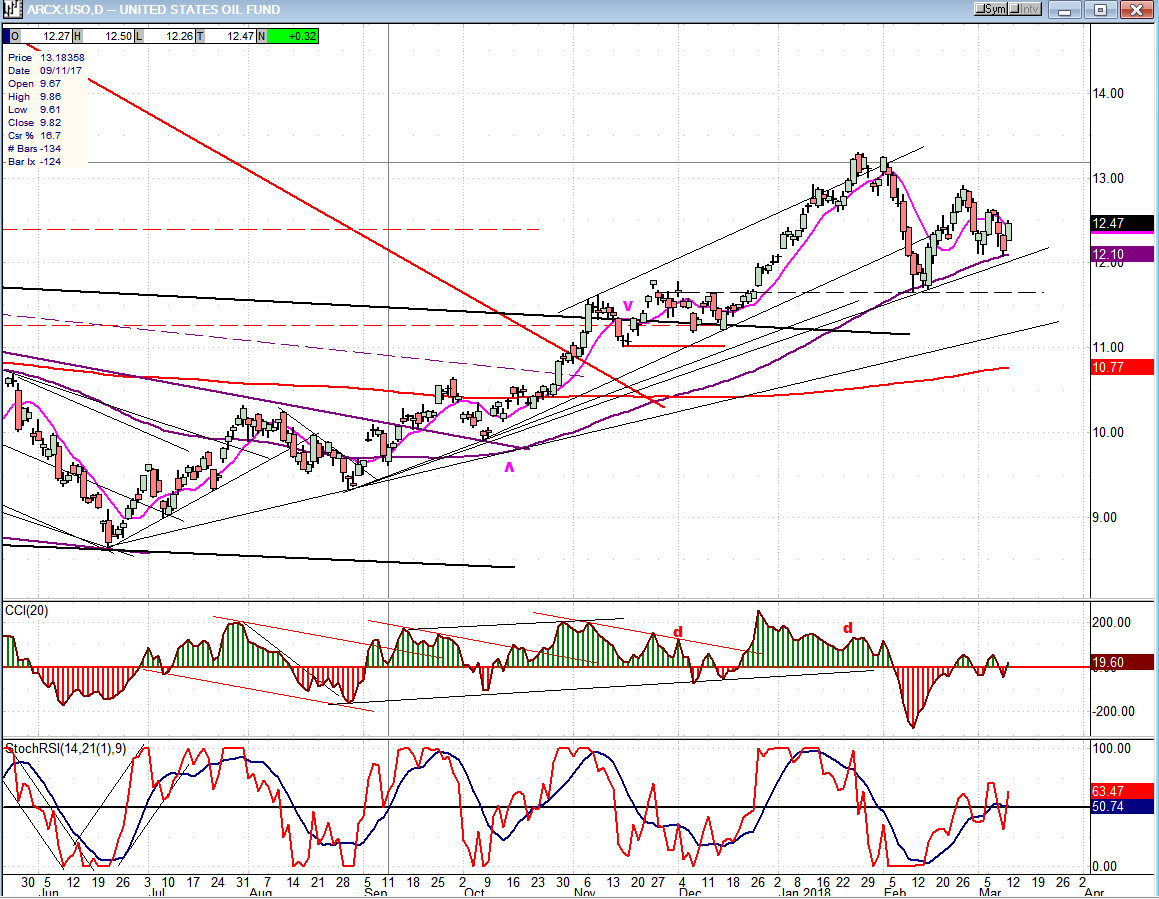1159x899 pixels.
Task: Click the magenta 'v' marker near November
Action: (x=628, y=305)
